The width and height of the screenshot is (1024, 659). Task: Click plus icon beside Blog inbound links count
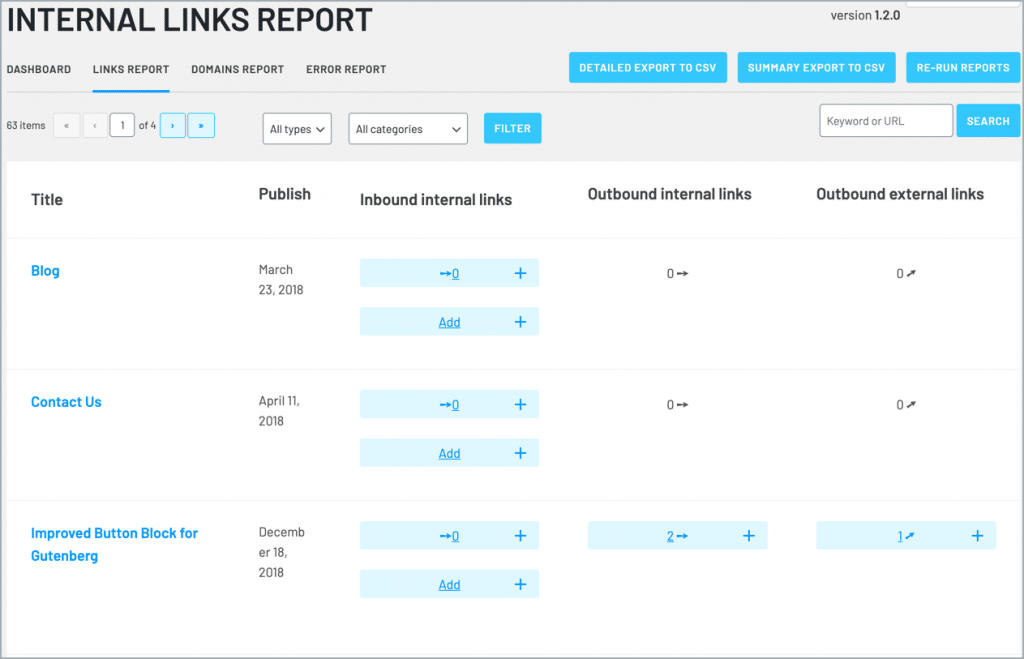click(520, 273)
